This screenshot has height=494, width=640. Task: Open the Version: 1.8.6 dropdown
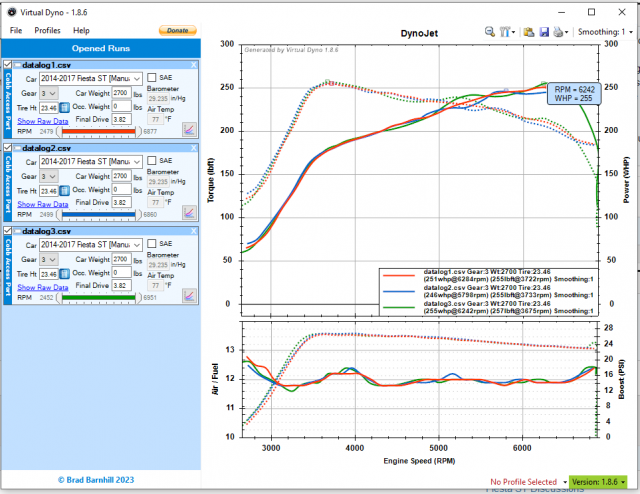pos(598,482)
